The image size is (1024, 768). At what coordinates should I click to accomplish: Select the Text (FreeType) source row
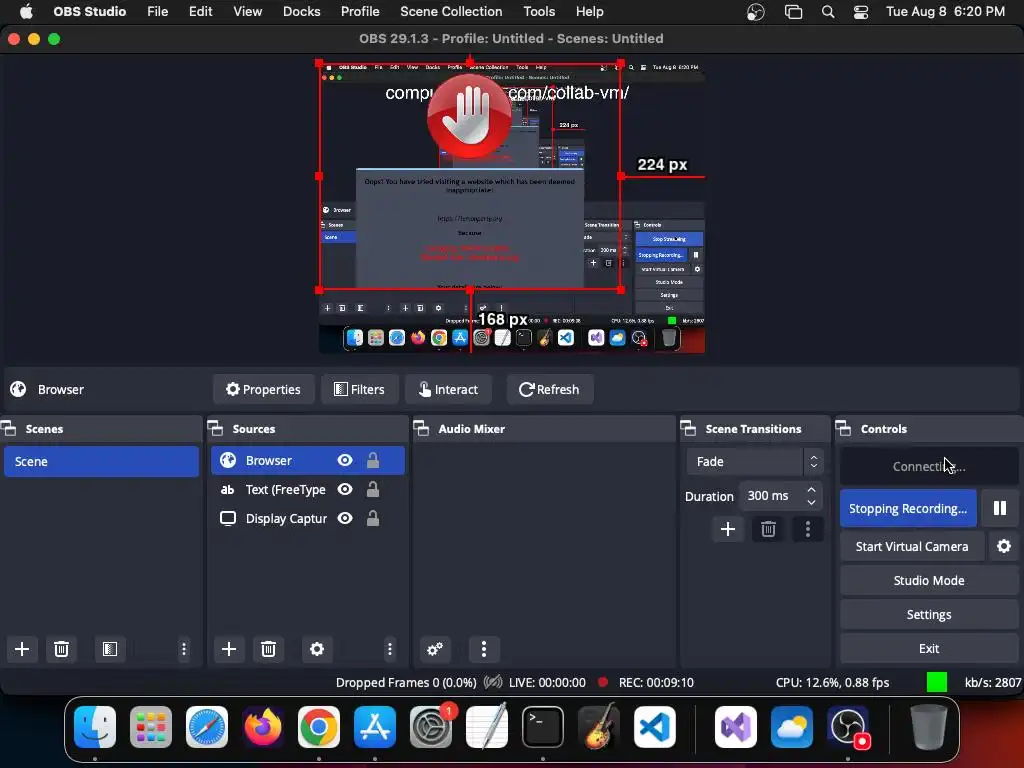point(308,489)
